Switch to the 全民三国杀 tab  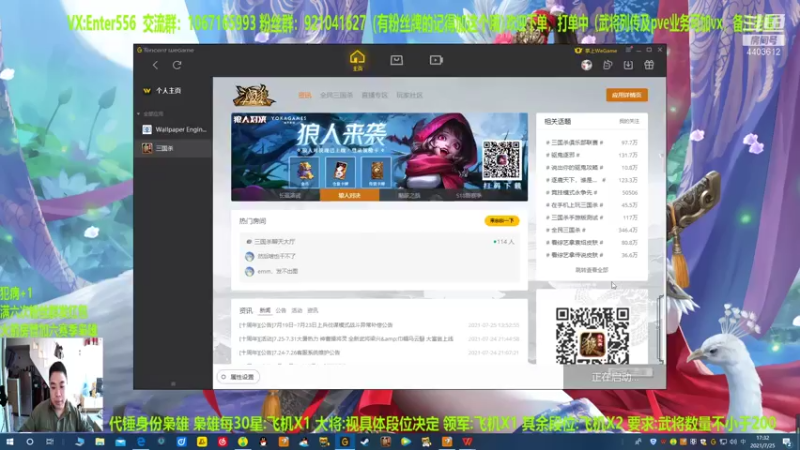pos(336,95)
